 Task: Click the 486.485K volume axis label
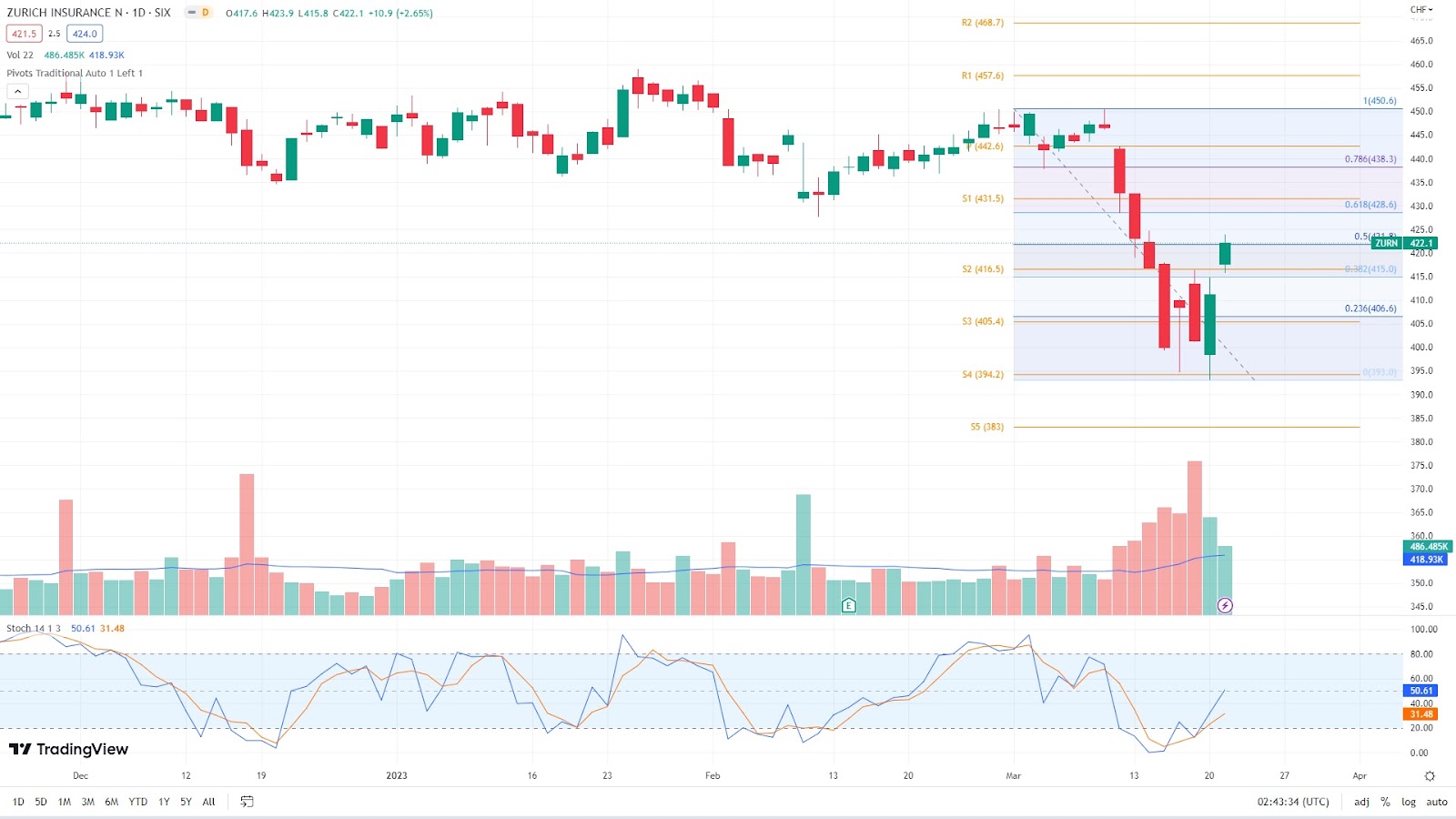pos(1429,547)
